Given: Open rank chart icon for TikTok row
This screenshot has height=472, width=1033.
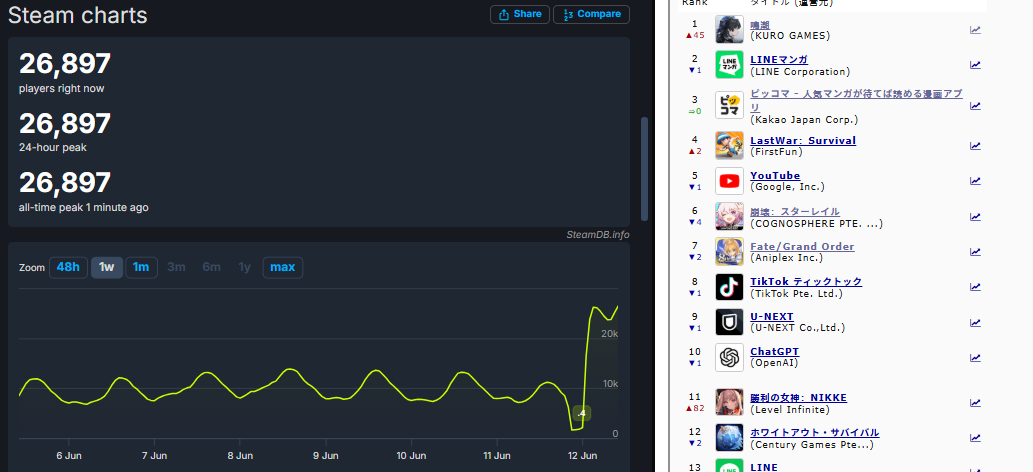Looking at the screenshot, I should pyautogui.click(x=975, y=287).
